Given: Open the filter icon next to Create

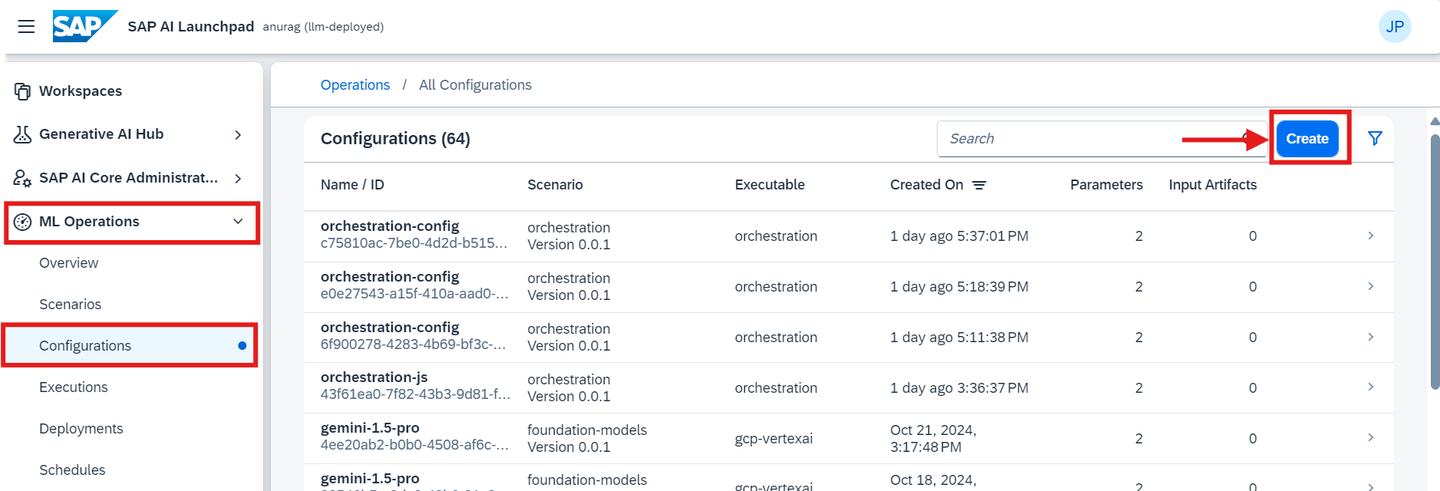Looking at the screenshot, I should pyautogui.click(x=1375, y=138).
